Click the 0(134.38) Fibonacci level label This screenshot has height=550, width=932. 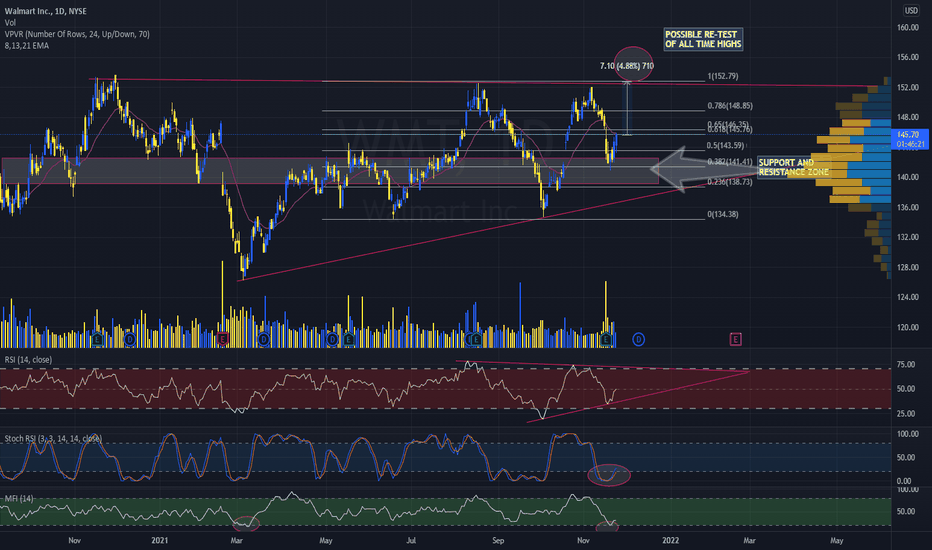click(x=723, y=214)
